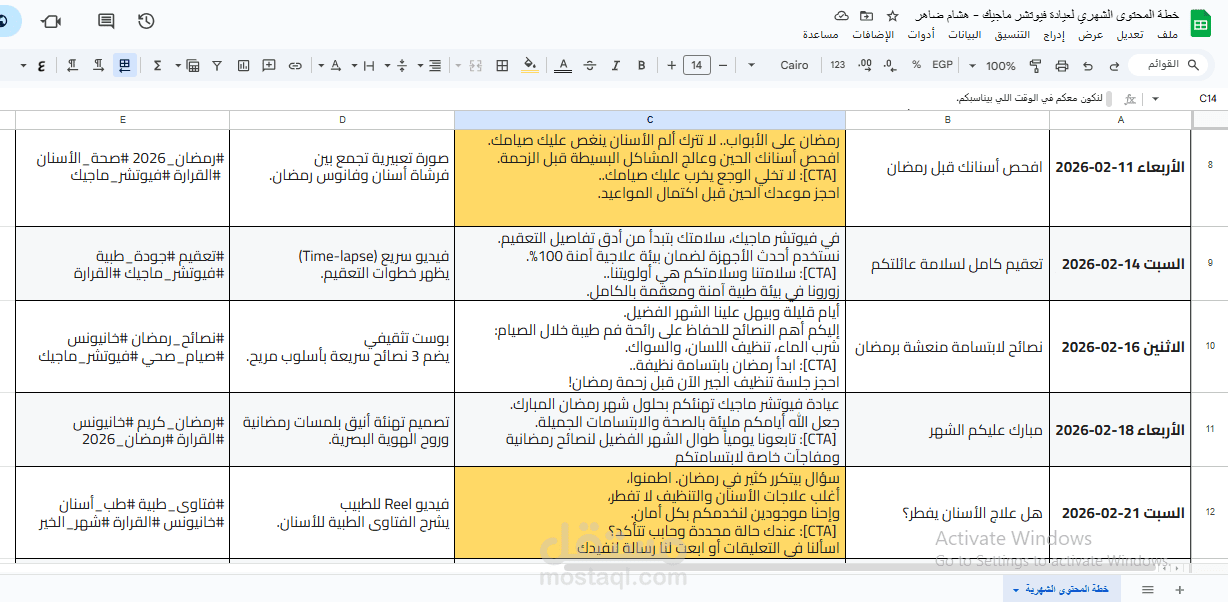Select column C header
1228x602 pixels.
650,119
